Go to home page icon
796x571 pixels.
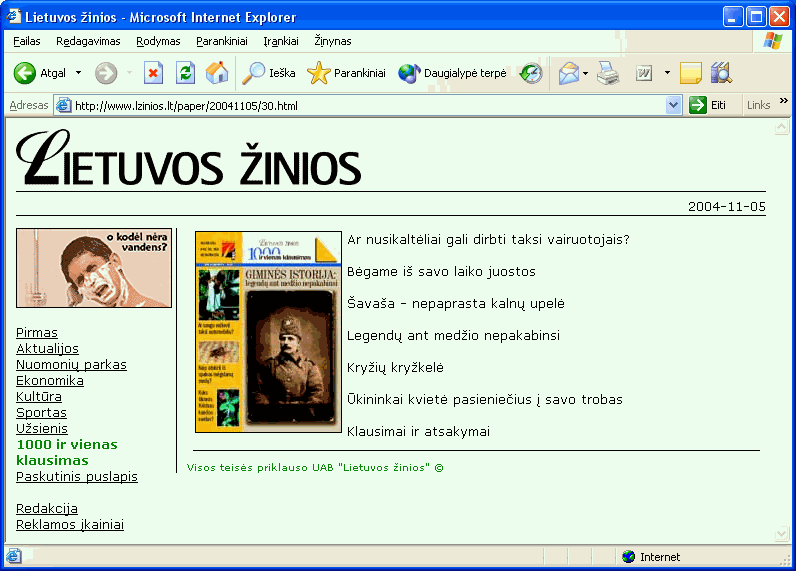coord(217,73)
